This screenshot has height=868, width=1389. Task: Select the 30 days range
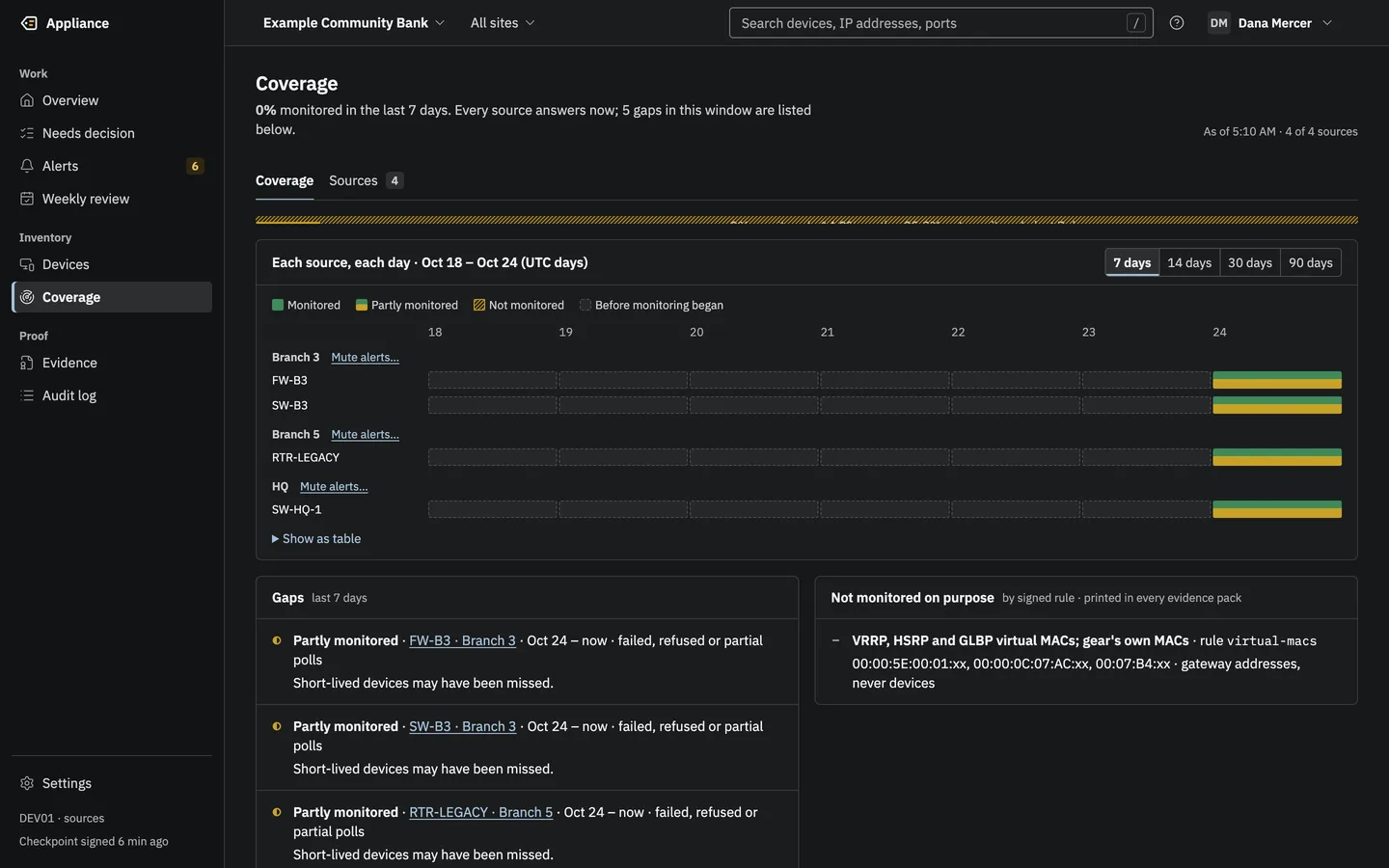click(1250, 262)
